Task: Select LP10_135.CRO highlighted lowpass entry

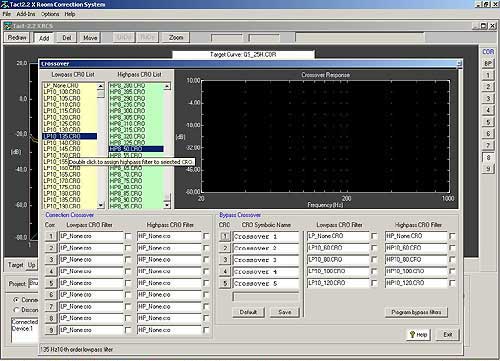Action: pyautogui.click(x=70, y=136)
